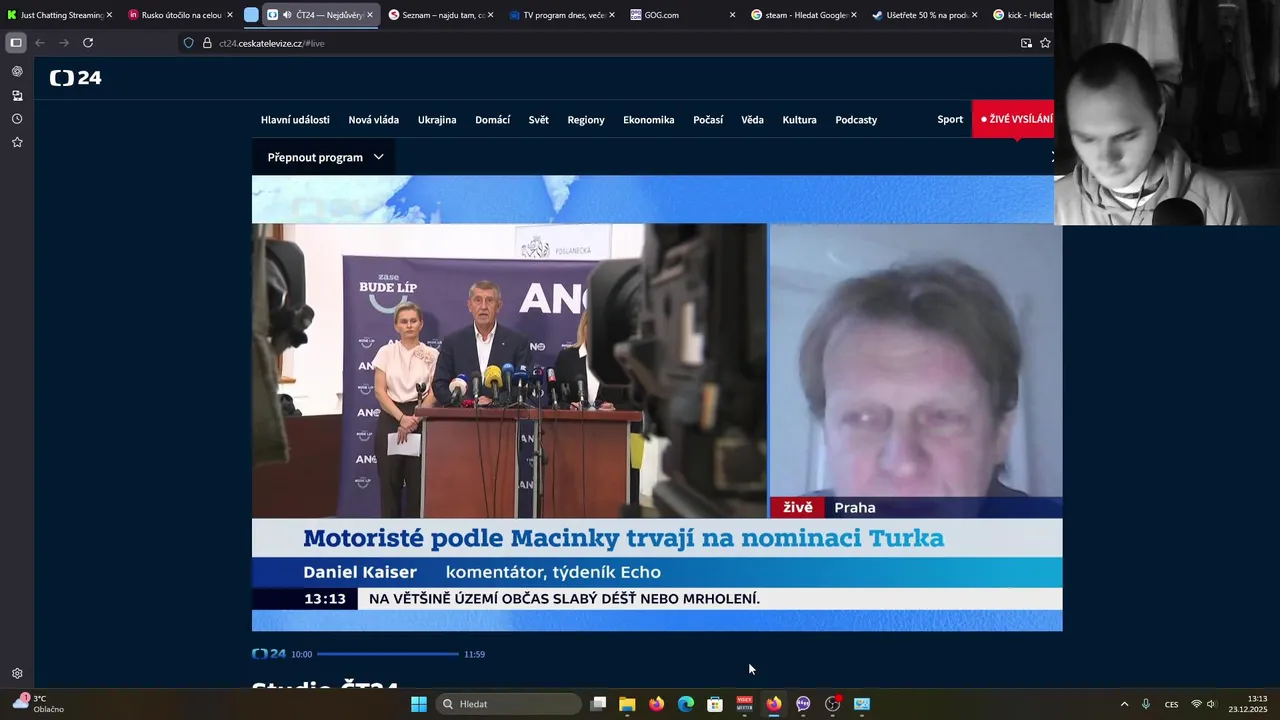Launch first Firefox icon on taskbar
The width and height of the screenshot is (1280, 720).
[x=656, y=704]
